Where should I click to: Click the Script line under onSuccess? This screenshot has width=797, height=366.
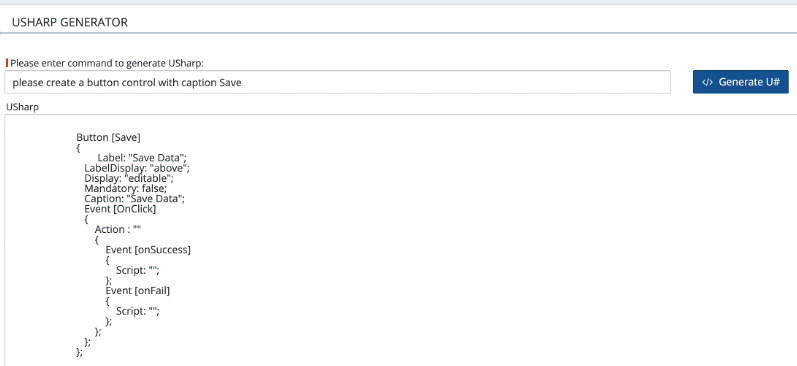click(x=138, y=270)
